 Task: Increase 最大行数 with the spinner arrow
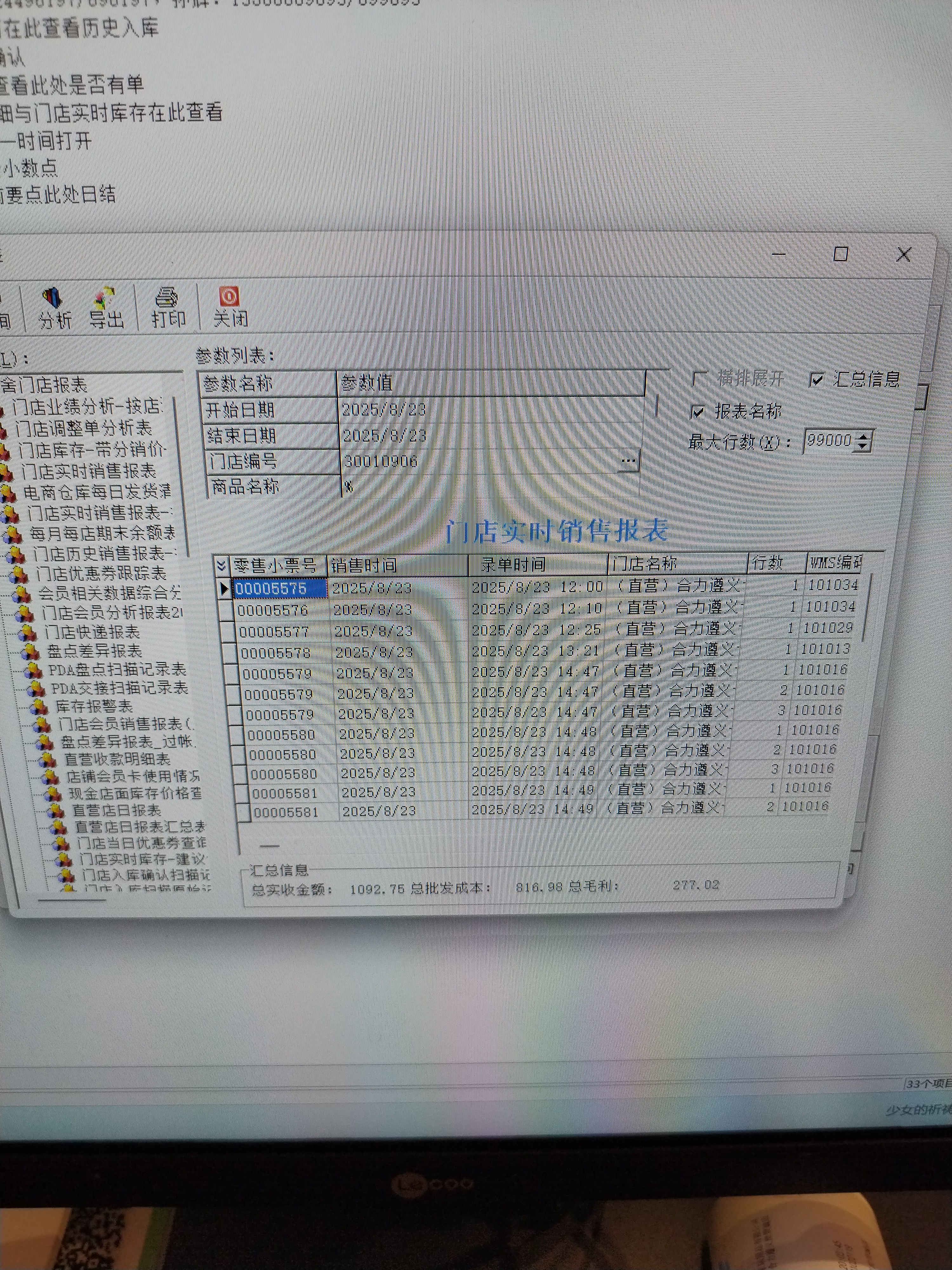[x=864, y=436]
